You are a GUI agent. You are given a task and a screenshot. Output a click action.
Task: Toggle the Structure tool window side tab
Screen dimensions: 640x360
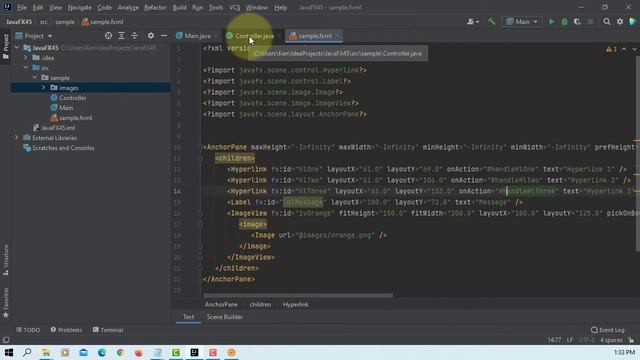click(x=5, y=260)
